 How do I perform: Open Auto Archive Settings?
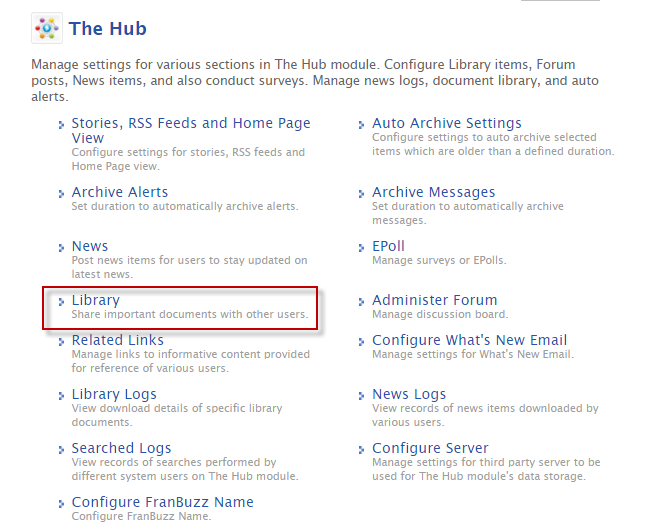tap(446, 123)
